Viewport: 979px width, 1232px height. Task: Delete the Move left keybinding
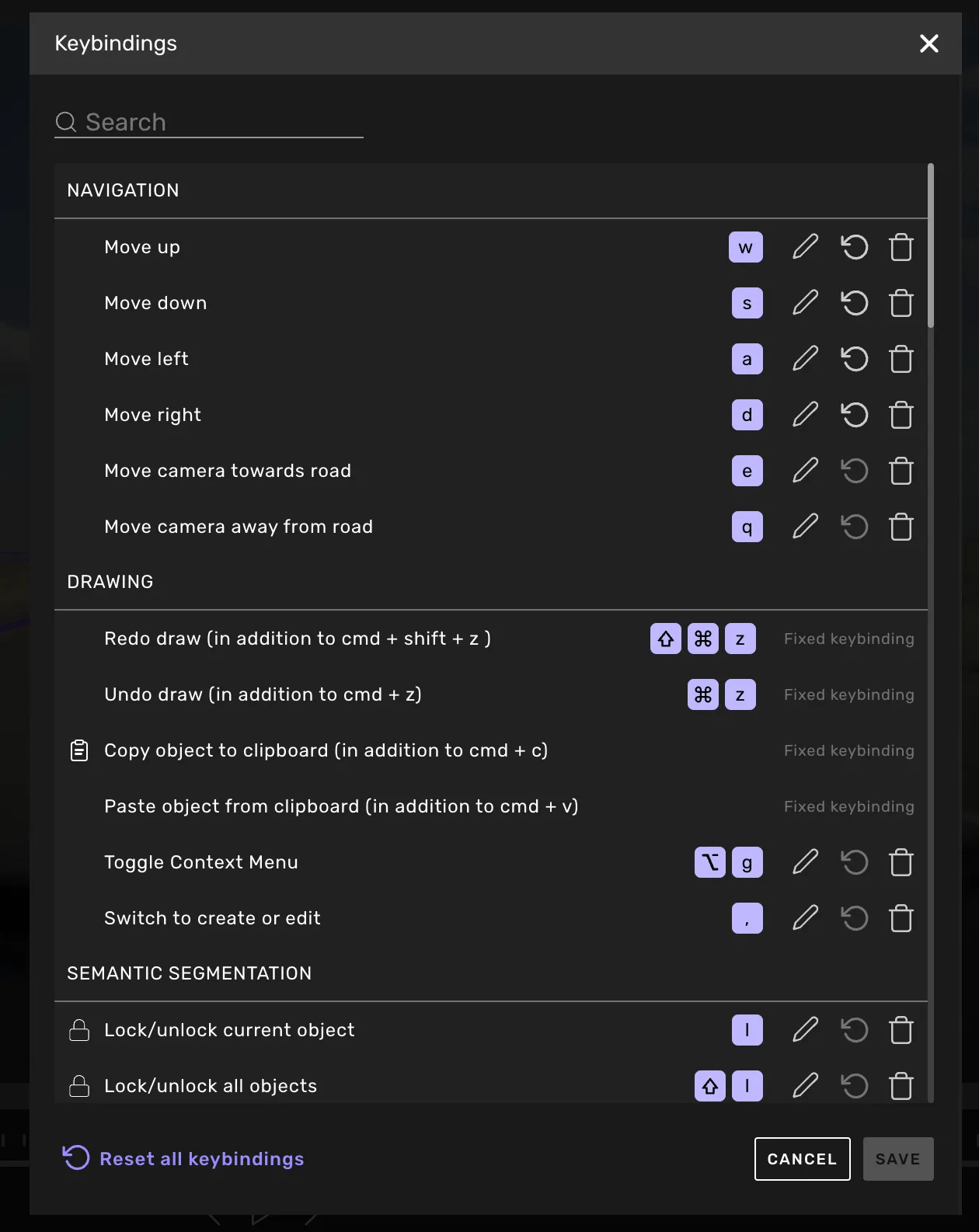(x=901, y=359)
